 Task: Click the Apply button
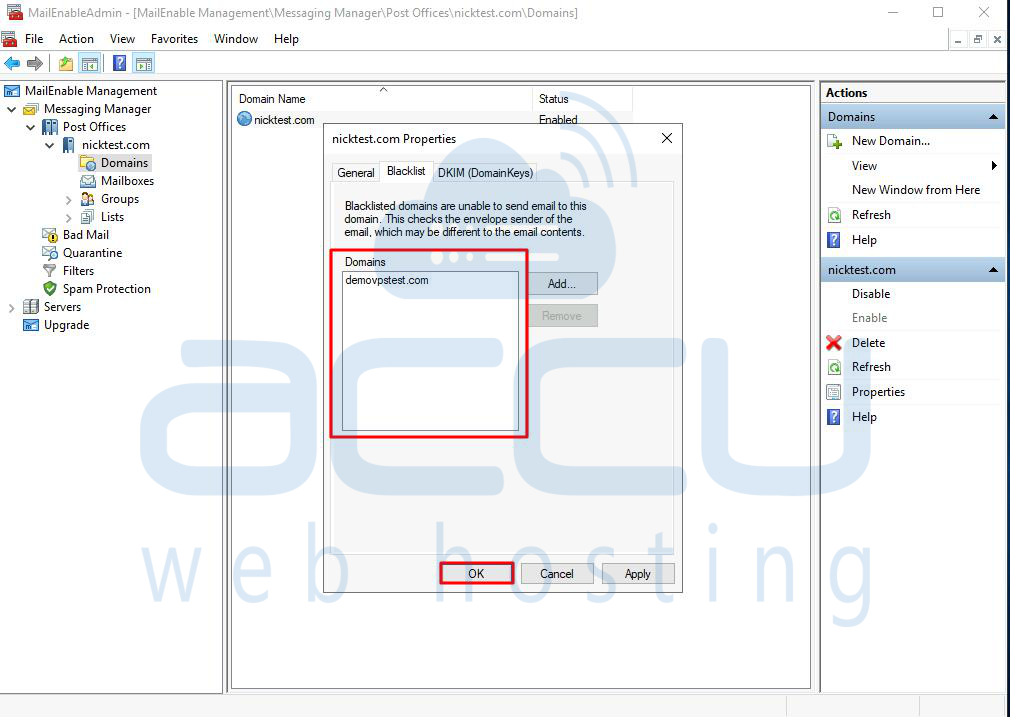[x=638, y=574]
